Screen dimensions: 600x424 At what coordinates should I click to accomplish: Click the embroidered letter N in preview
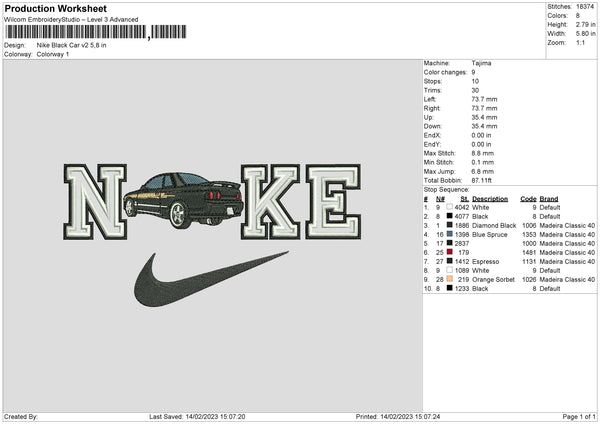coord(95,202)
